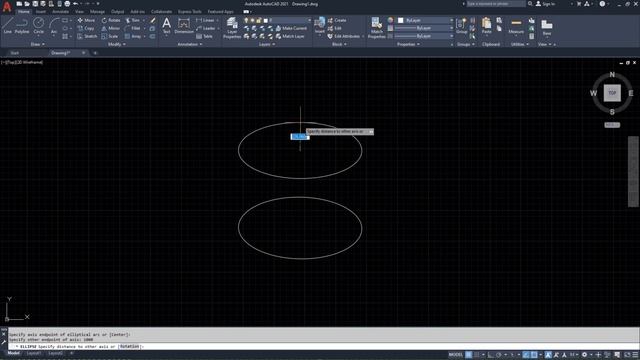
Task: Click Edit Attributes button
Action: pos(344,36)
